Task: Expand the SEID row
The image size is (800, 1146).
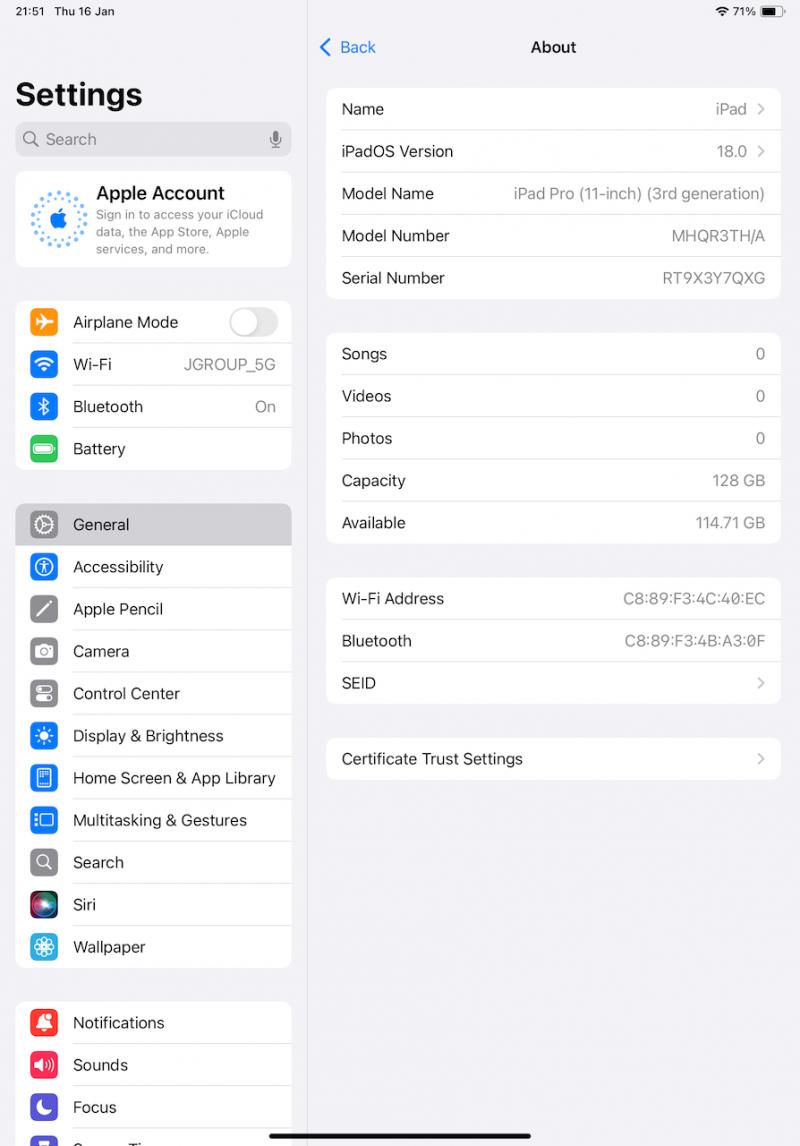Action: pyautogui.click(x=553, y=683)
